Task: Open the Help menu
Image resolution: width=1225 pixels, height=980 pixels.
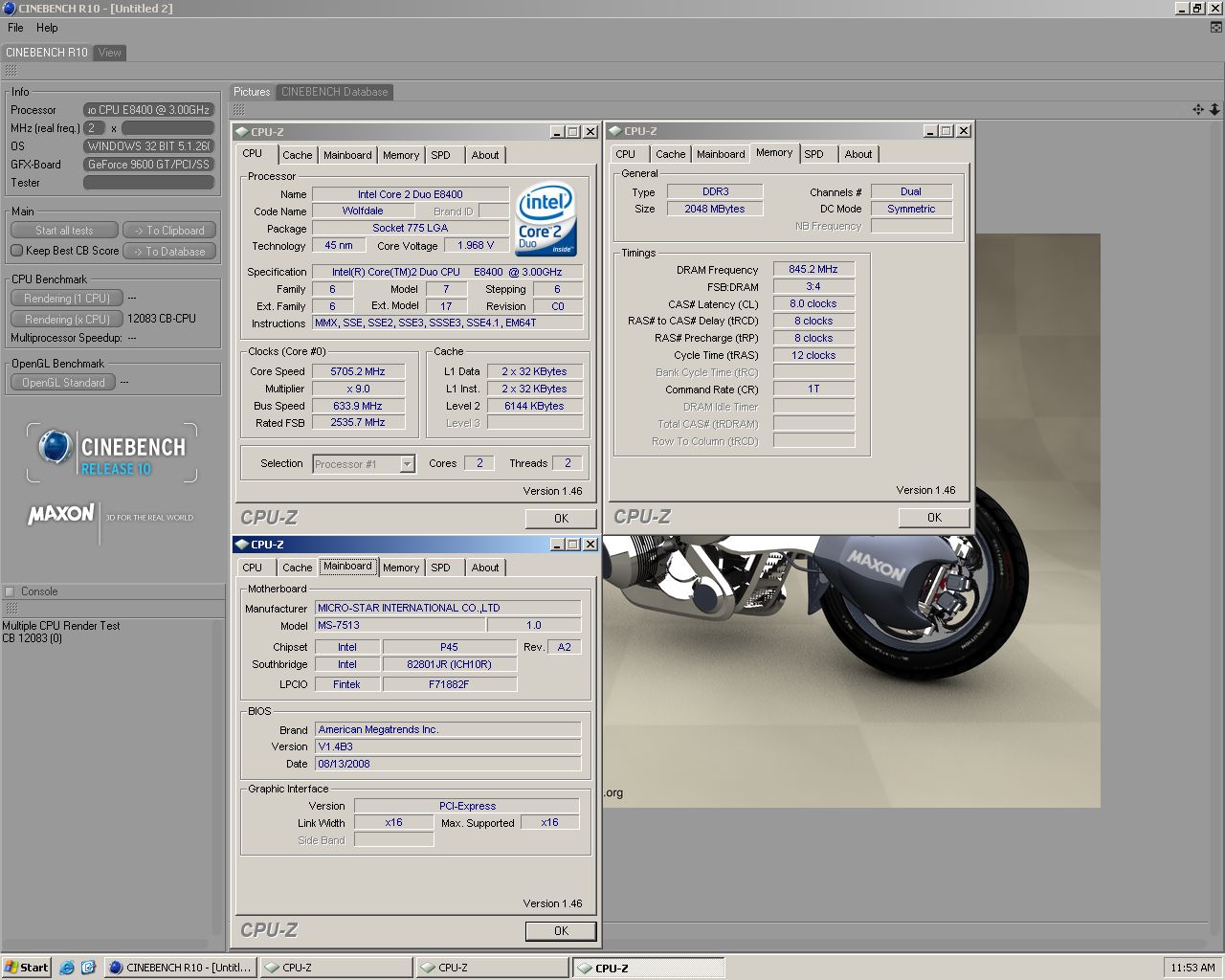Action: tap(47, 28)
